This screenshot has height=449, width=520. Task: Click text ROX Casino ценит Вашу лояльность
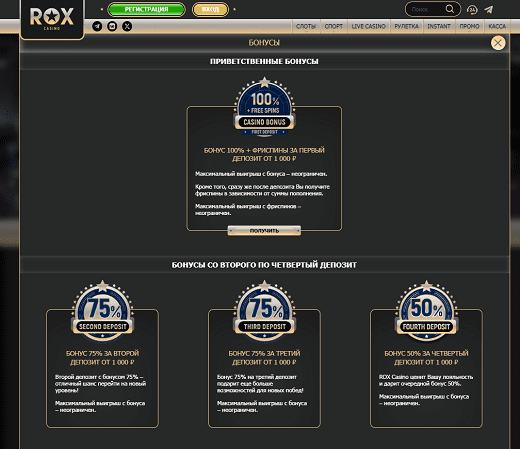point(426,380)
